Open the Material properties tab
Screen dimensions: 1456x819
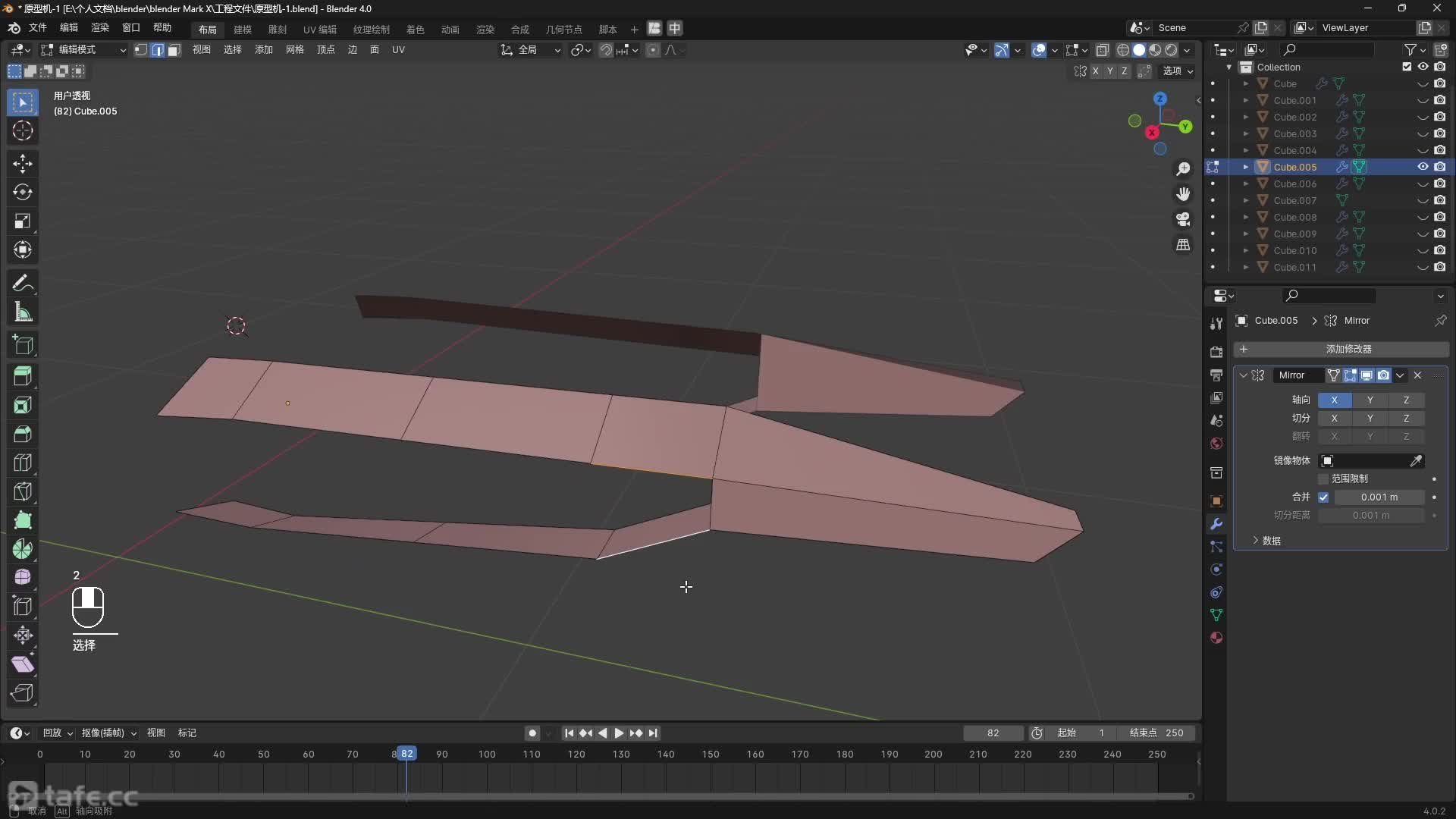[1216, 638]
